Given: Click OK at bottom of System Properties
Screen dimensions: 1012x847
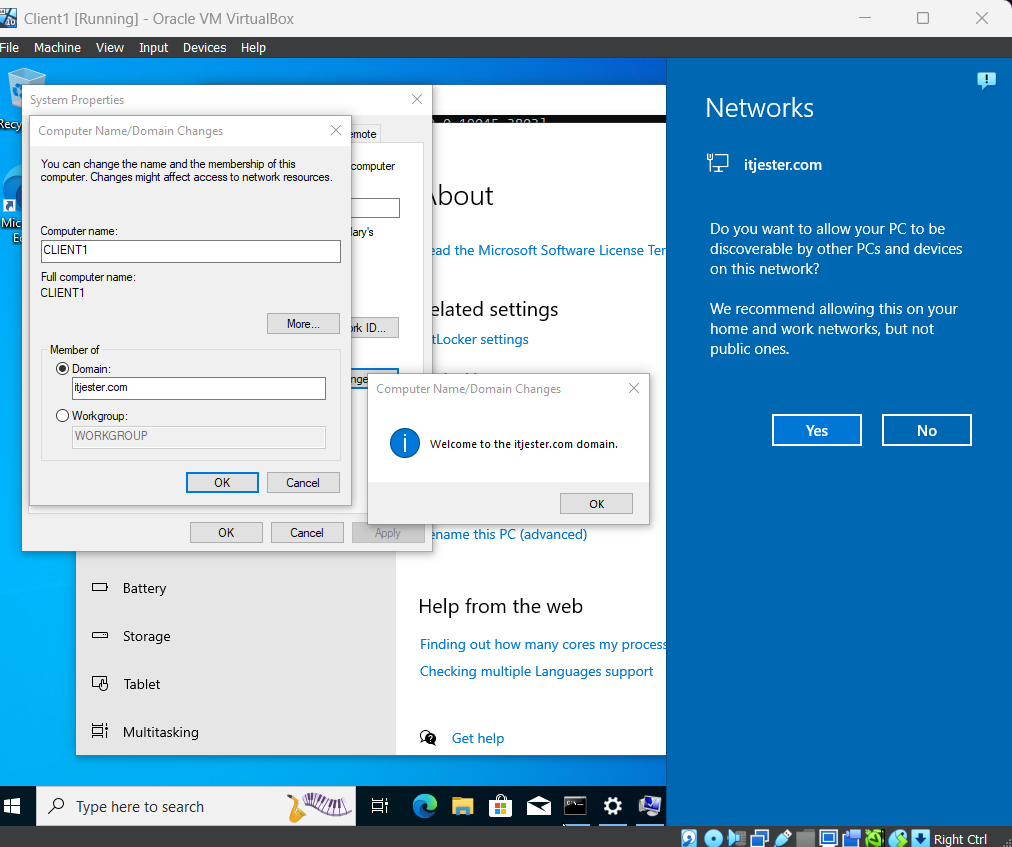Looking at the screenshot, I should coord(226,533).
